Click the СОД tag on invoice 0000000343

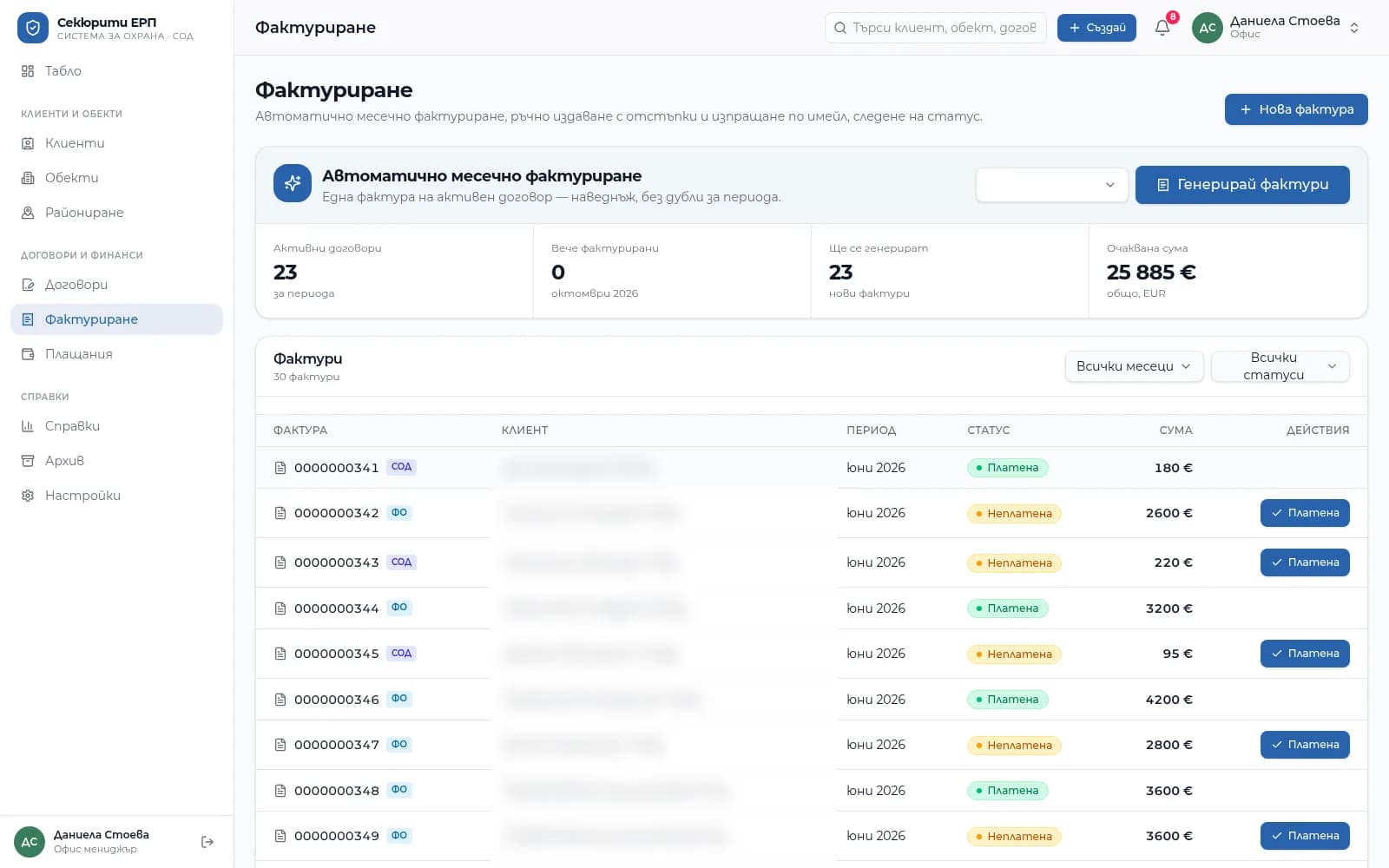[401, 562]
